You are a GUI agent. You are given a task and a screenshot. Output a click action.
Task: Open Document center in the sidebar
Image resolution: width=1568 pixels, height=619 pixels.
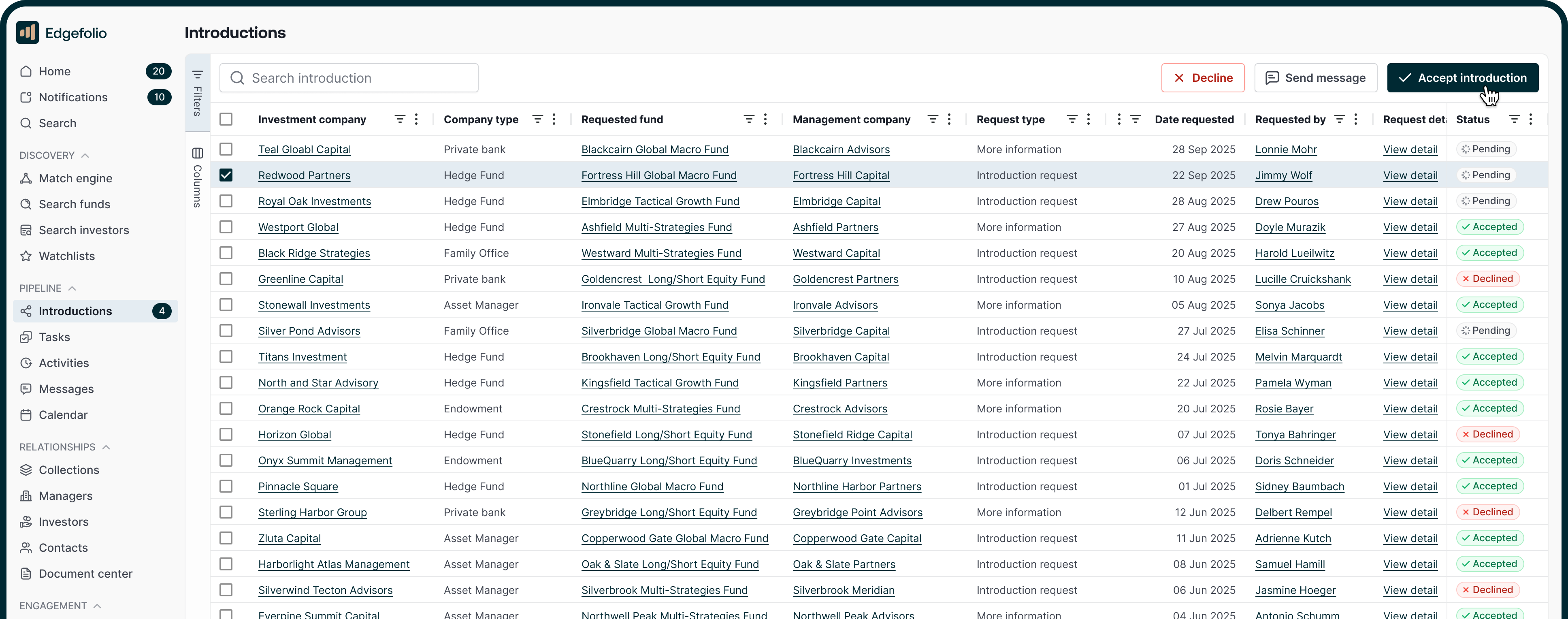85,573
